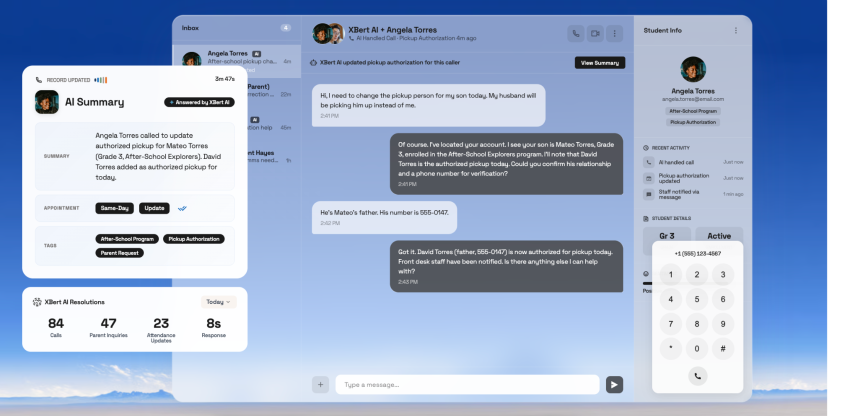Click the 8s Response statistic

pyautogui.click(x=214, y=328)
